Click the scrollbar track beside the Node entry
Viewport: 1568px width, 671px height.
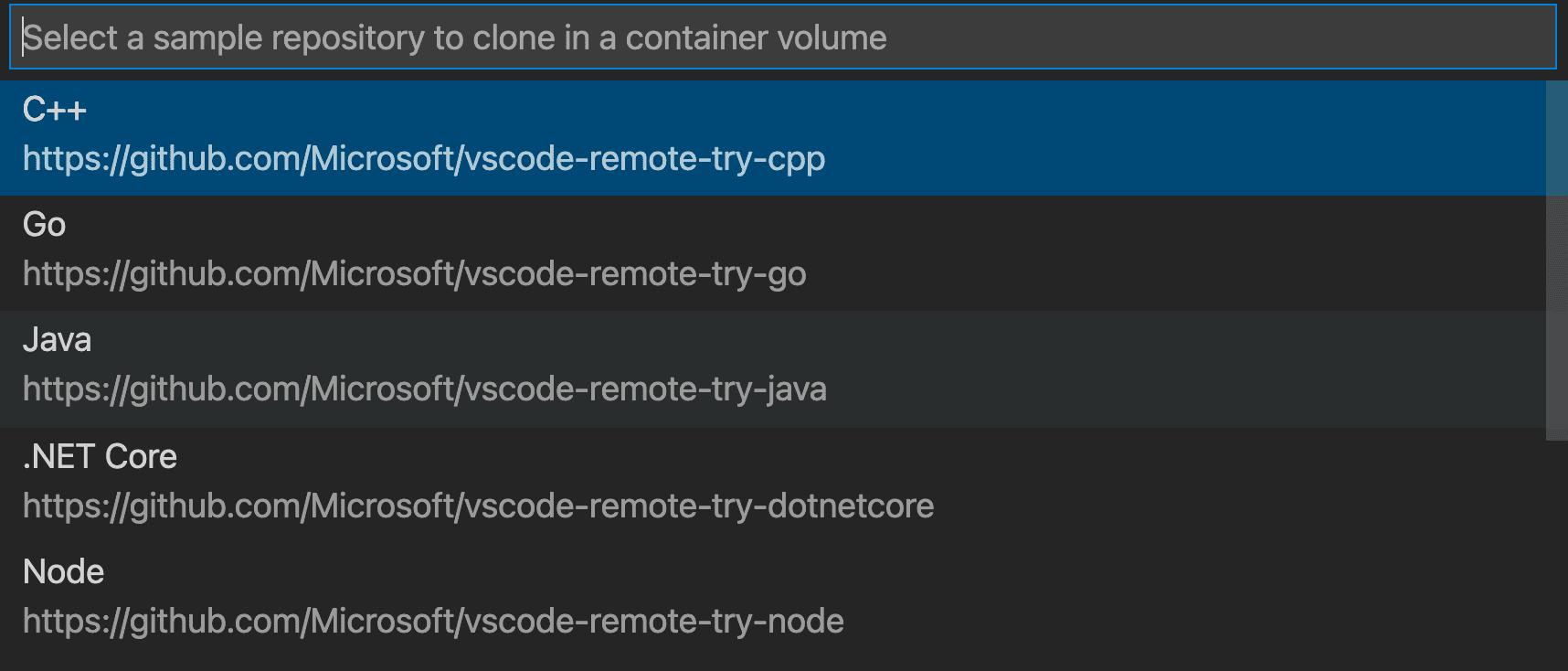click(1556, 600)
